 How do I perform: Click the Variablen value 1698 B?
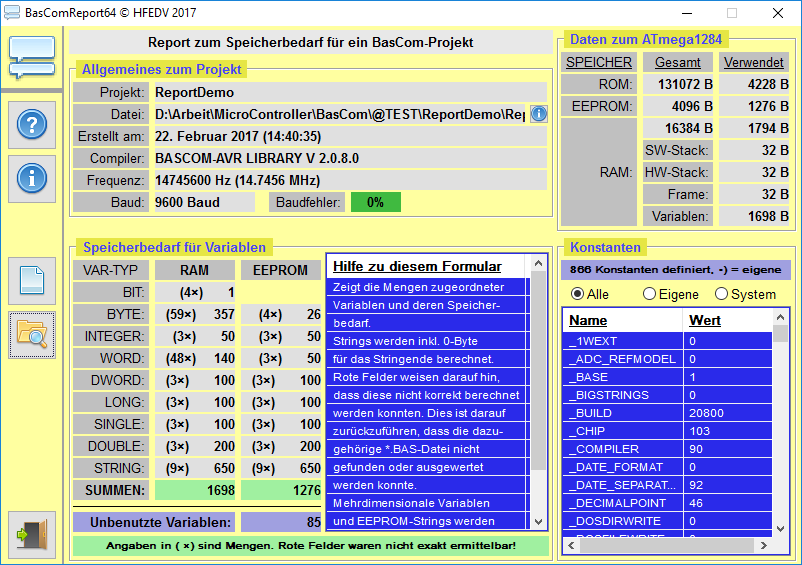(x=753, y=216)
